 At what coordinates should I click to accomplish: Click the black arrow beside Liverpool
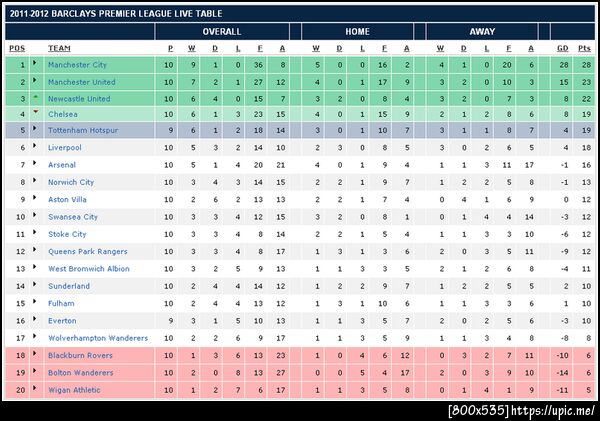coord(37,147)
